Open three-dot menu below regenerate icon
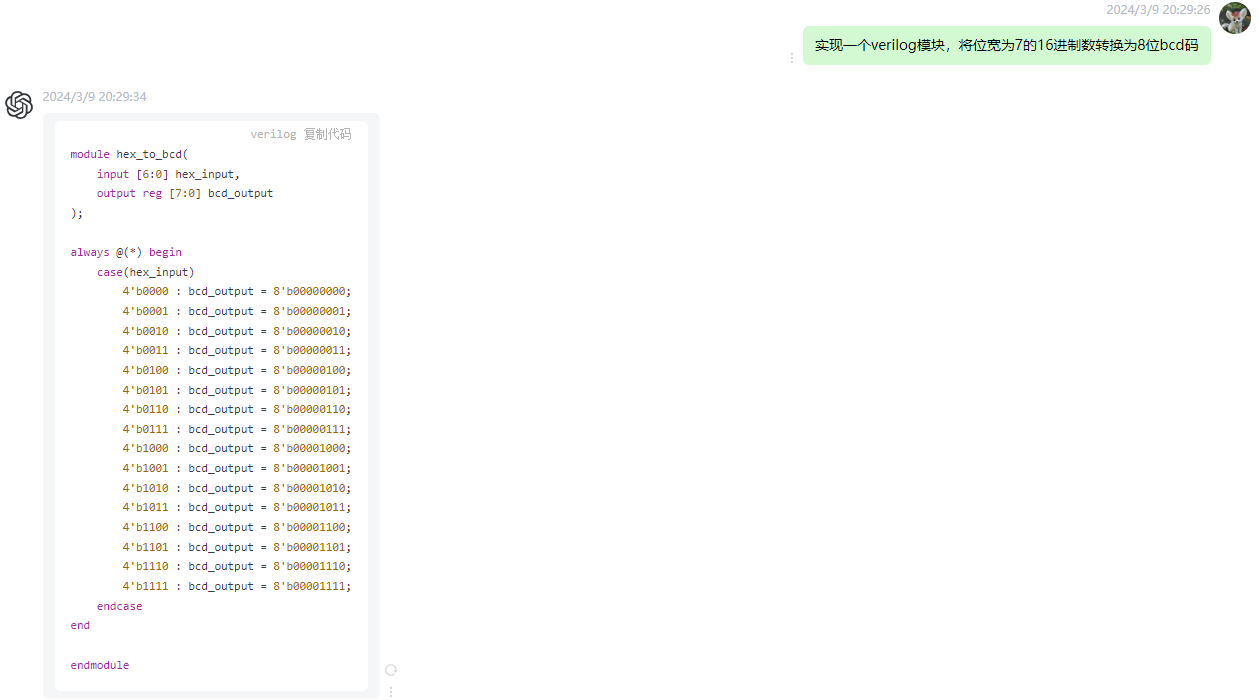 [x=391, y=691]
